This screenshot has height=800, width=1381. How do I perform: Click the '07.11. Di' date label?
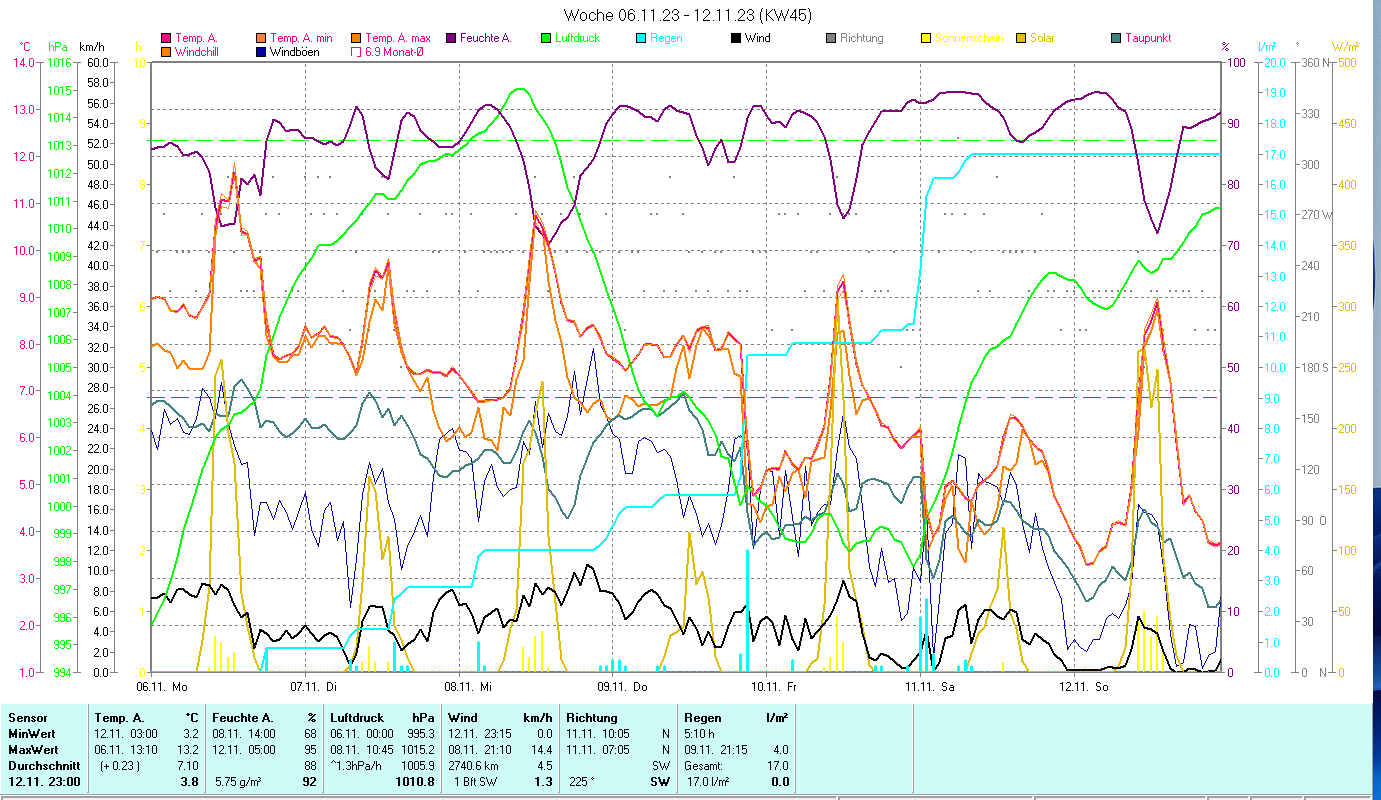[314, 687]
